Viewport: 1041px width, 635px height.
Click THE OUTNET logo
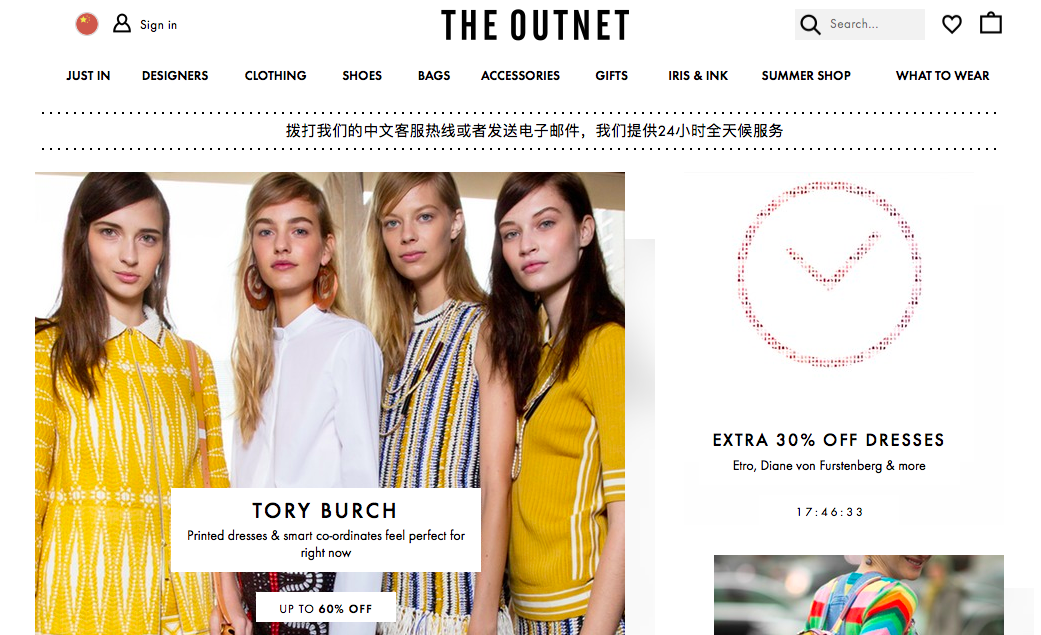tap(535, 25)
